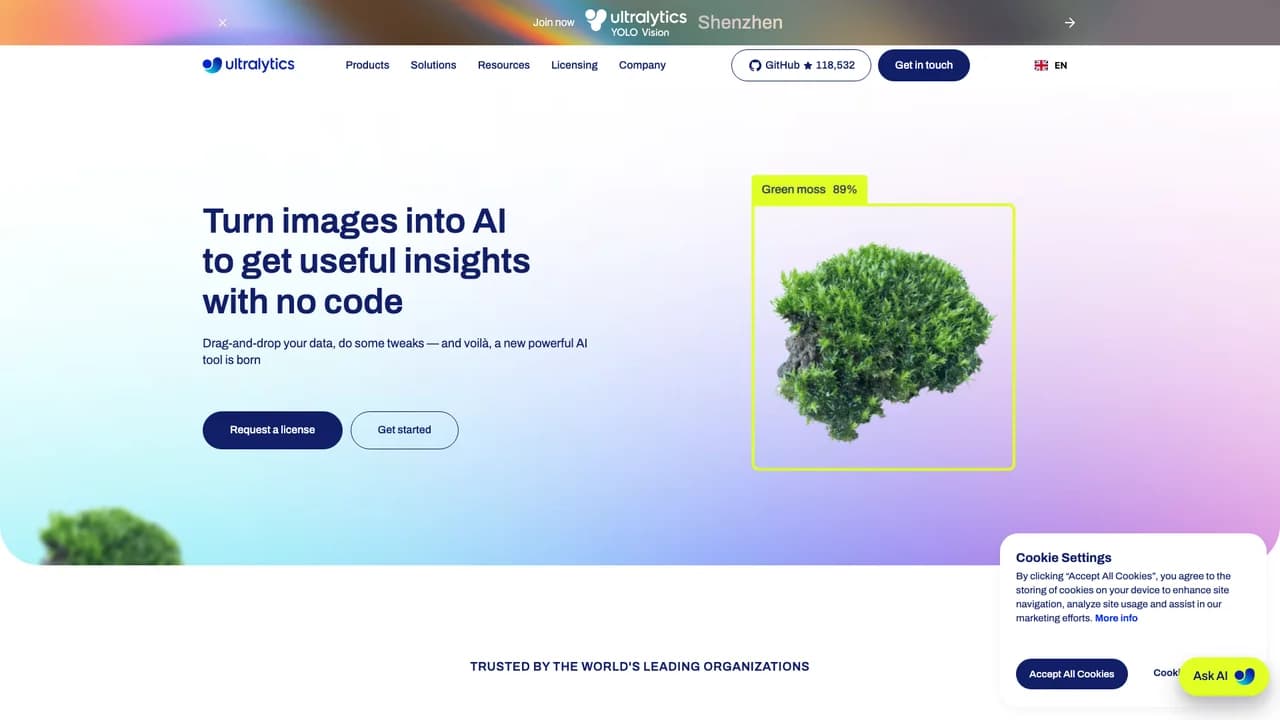Viewport: 1280px width, 720px height.
Task: Click the Green moss 89% label
Action: coord(809,189)
